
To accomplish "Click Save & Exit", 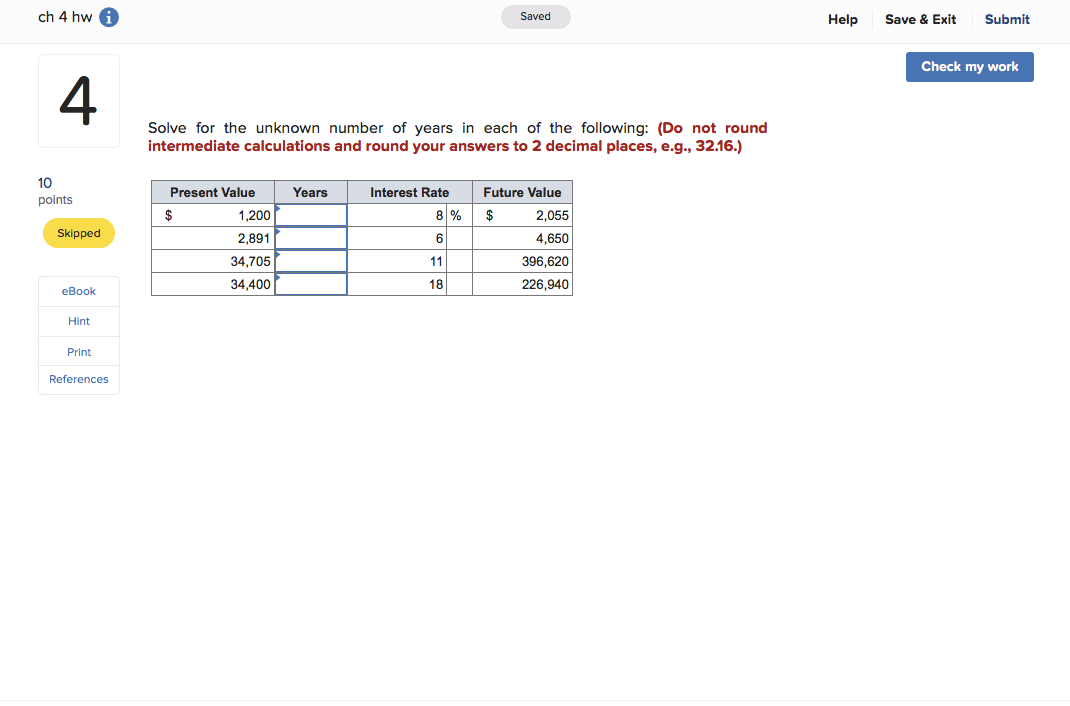I will pos(920,20).
